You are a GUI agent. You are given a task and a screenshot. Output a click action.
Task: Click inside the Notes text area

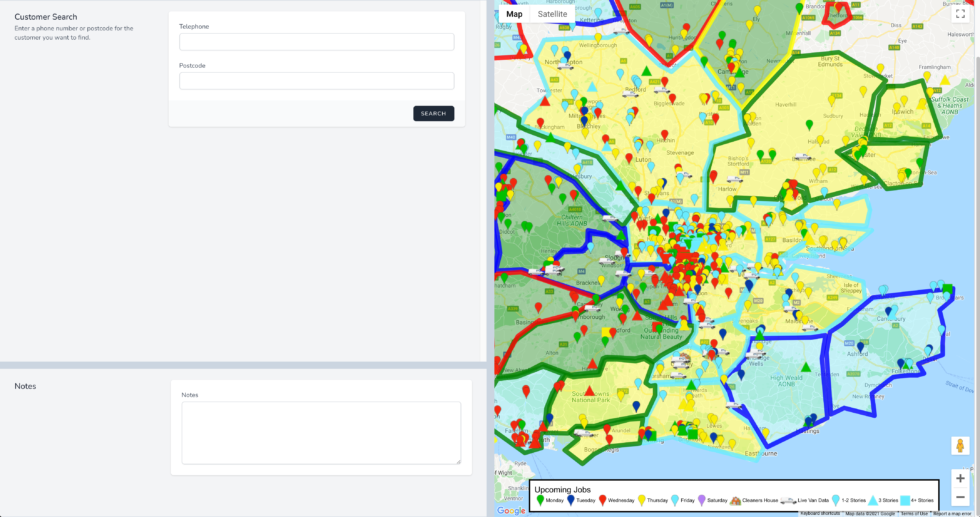pyautogui.click(x=320, y=432)
